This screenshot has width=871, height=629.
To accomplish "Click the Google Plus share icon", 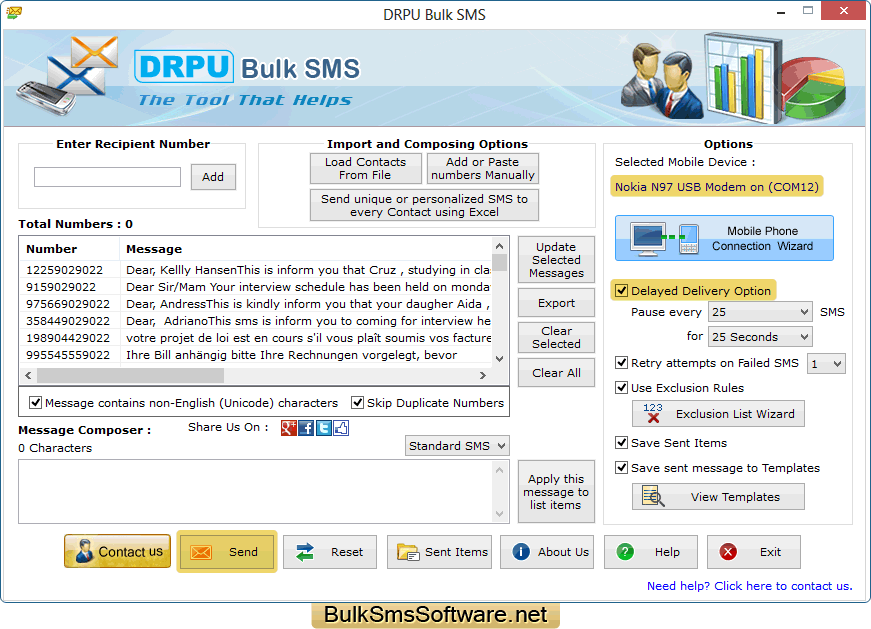I will (x=289, y=428).
